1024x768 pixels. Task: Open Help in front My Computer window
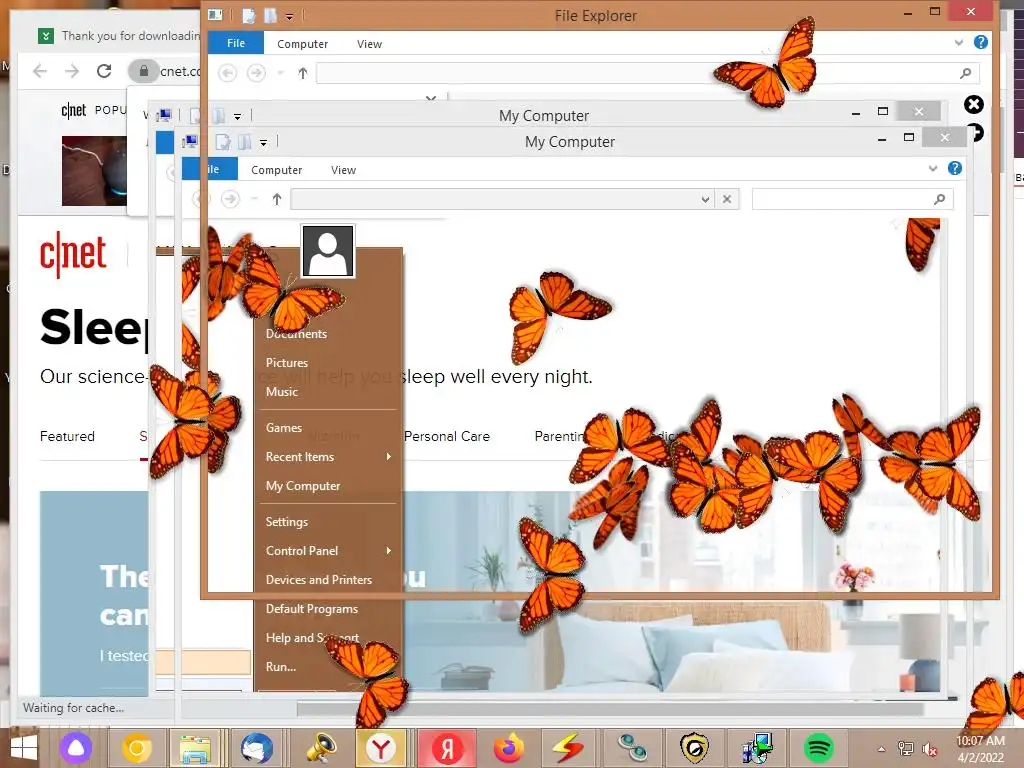(x=955, y=168)
